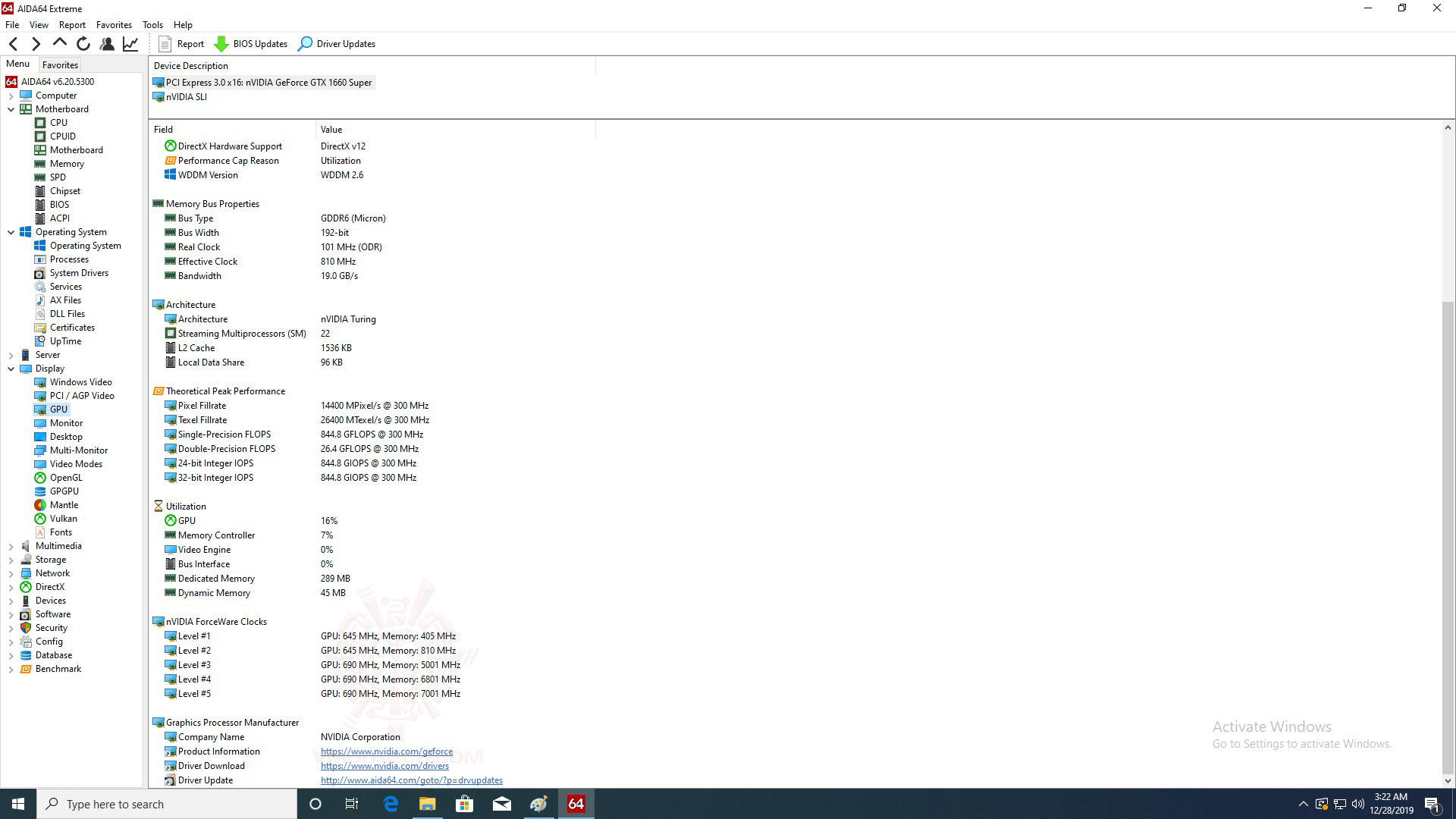This screenshot has width=1456, height=819.
Task: Generate a Report from the toolbar
Action: [181, 44]
